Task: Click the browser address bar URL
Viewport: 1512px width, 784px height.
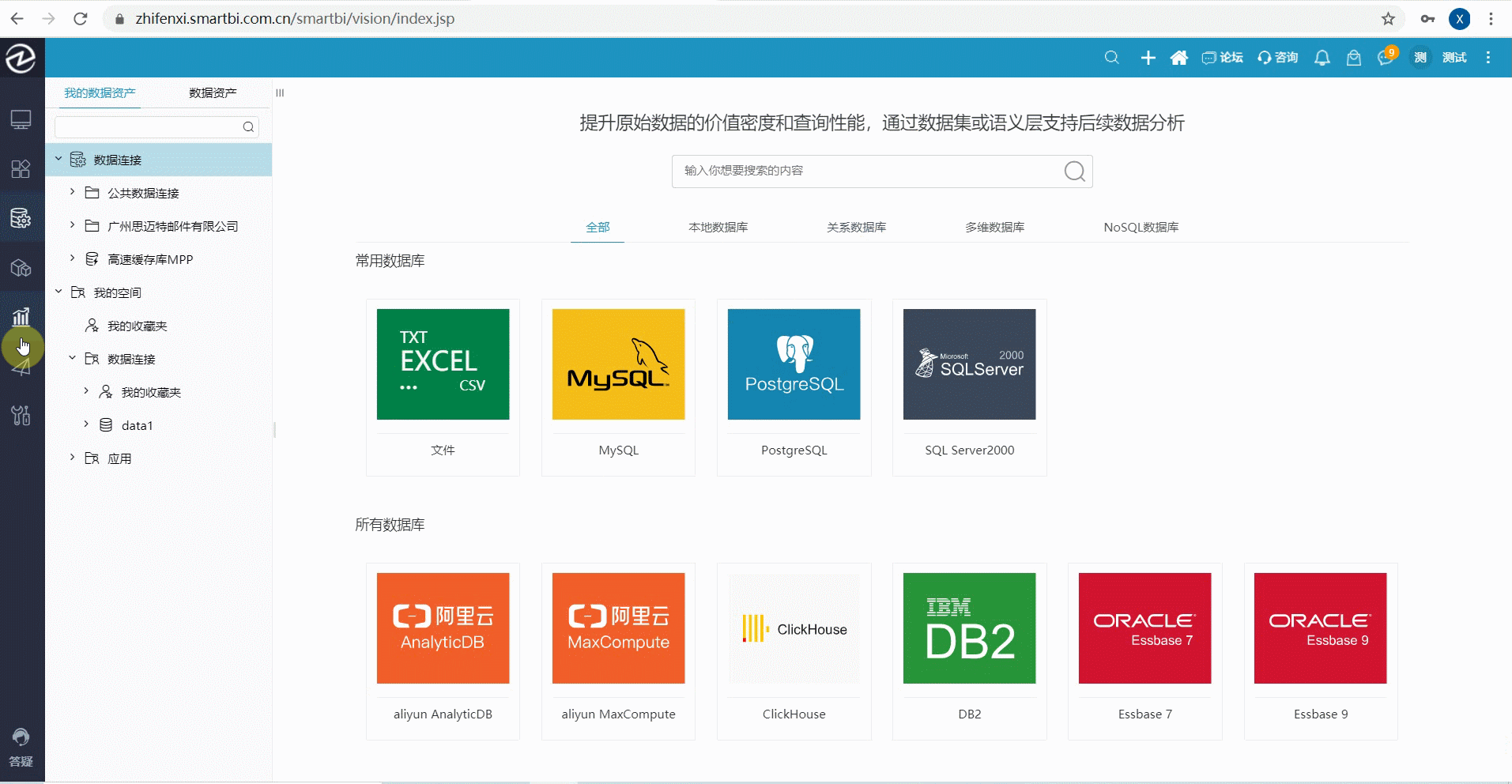Action: [x=295, y=19]
